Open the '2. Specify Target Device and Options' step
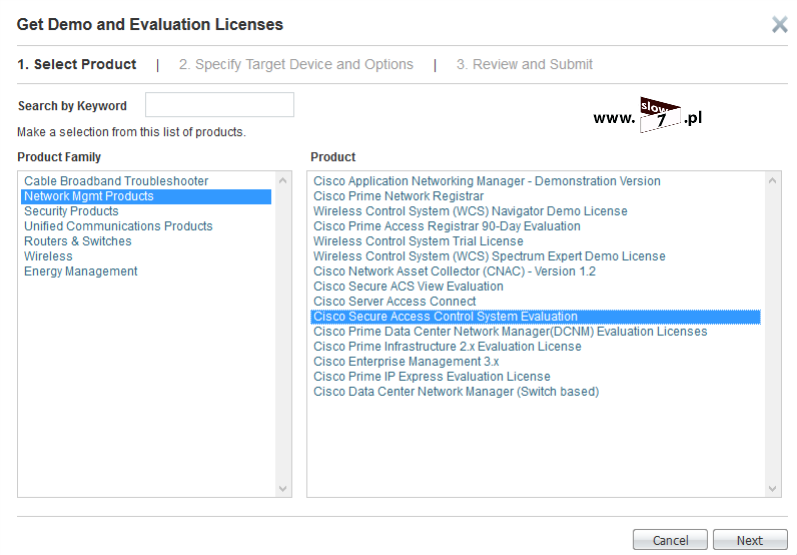This screenshot has width=797, height=555. point(296,65)
